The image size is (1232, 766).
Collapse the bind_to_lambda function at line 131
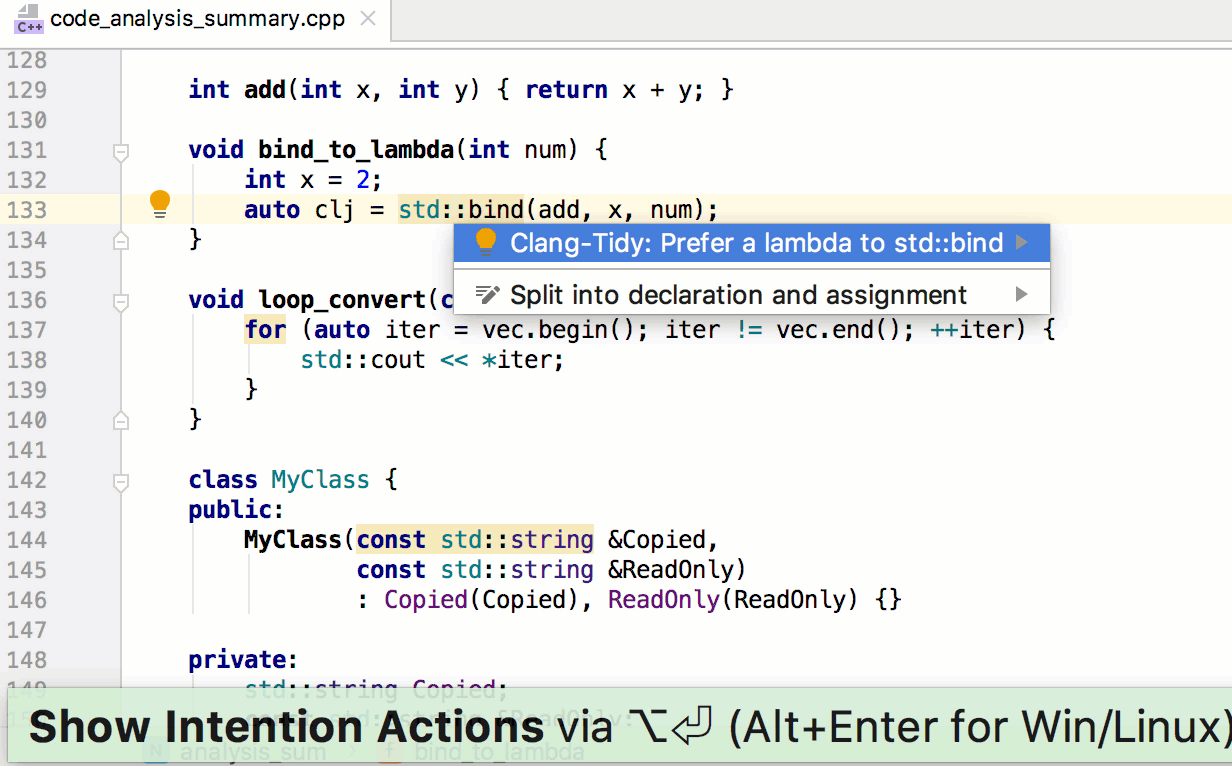pyautogui.click(x=121, y=152)
